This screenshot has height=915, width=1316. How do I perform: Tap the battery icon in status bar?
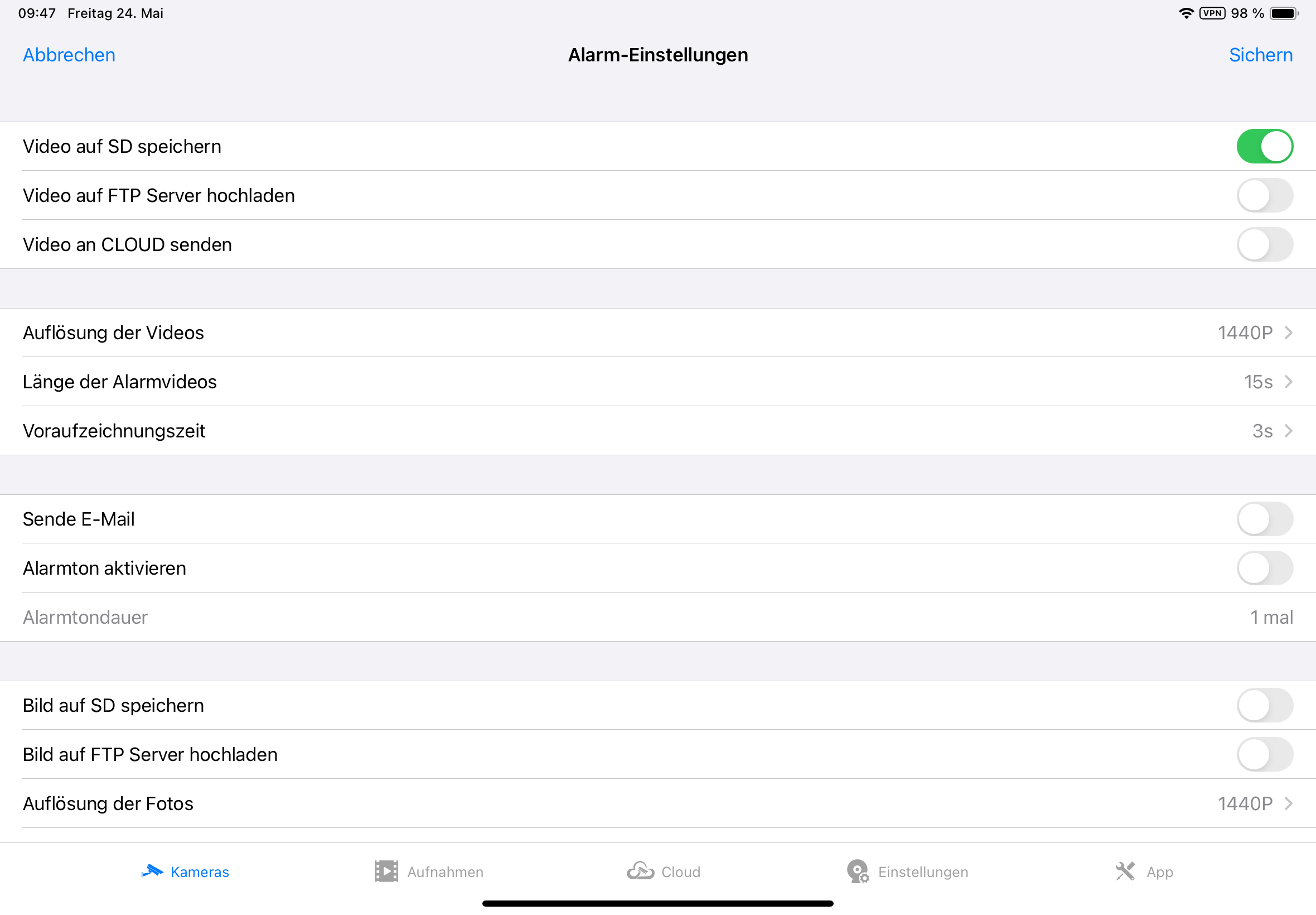coord(1283,13)
